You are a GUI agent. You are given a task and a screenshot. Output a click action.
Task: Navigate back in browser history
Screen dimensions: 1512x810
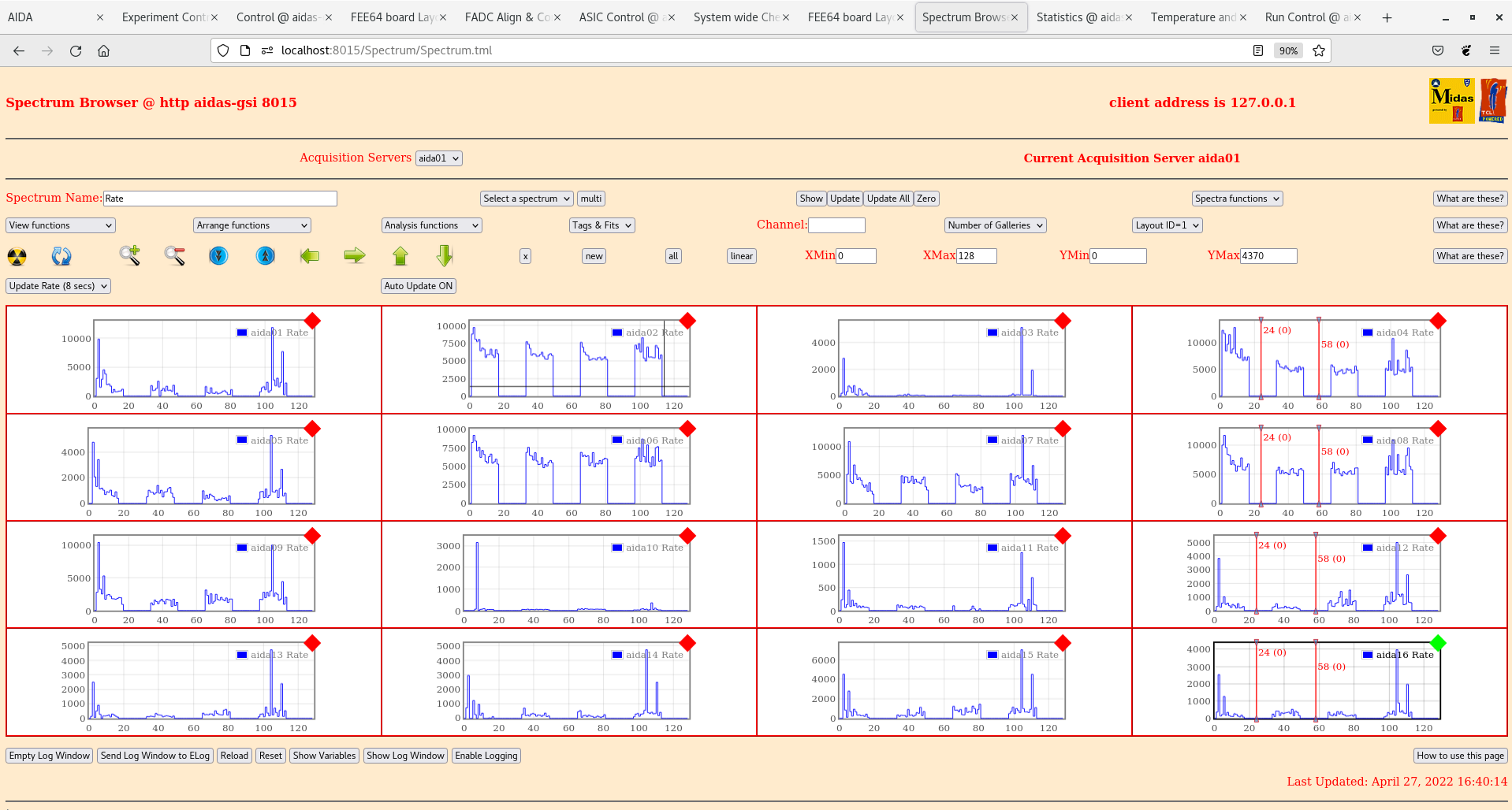tap(19, 50)
